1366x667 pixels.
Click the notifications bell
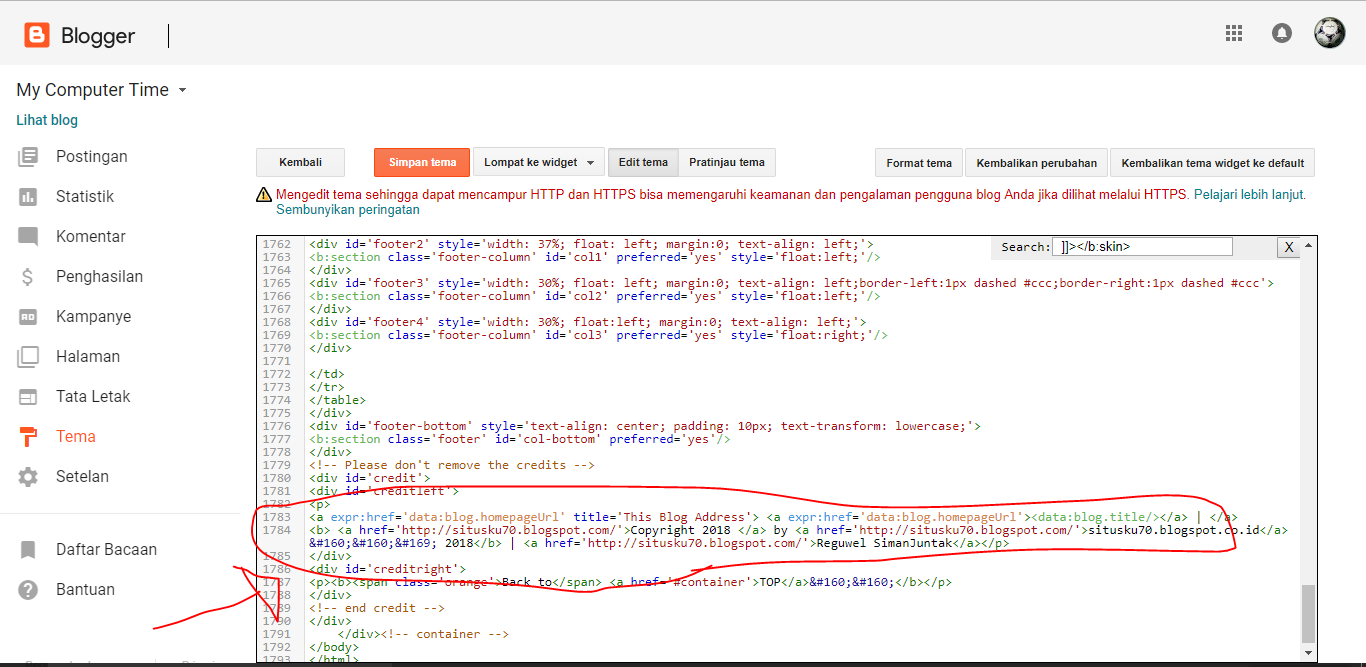1281,32
